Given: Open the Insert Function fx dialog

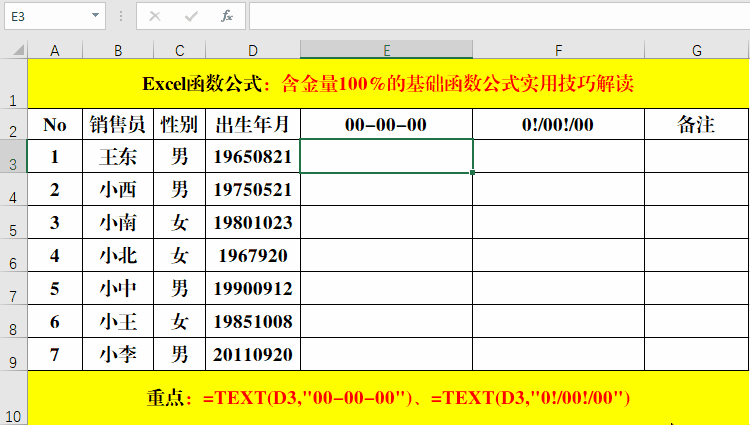Looking at the screenshot, I should (227, 16).
